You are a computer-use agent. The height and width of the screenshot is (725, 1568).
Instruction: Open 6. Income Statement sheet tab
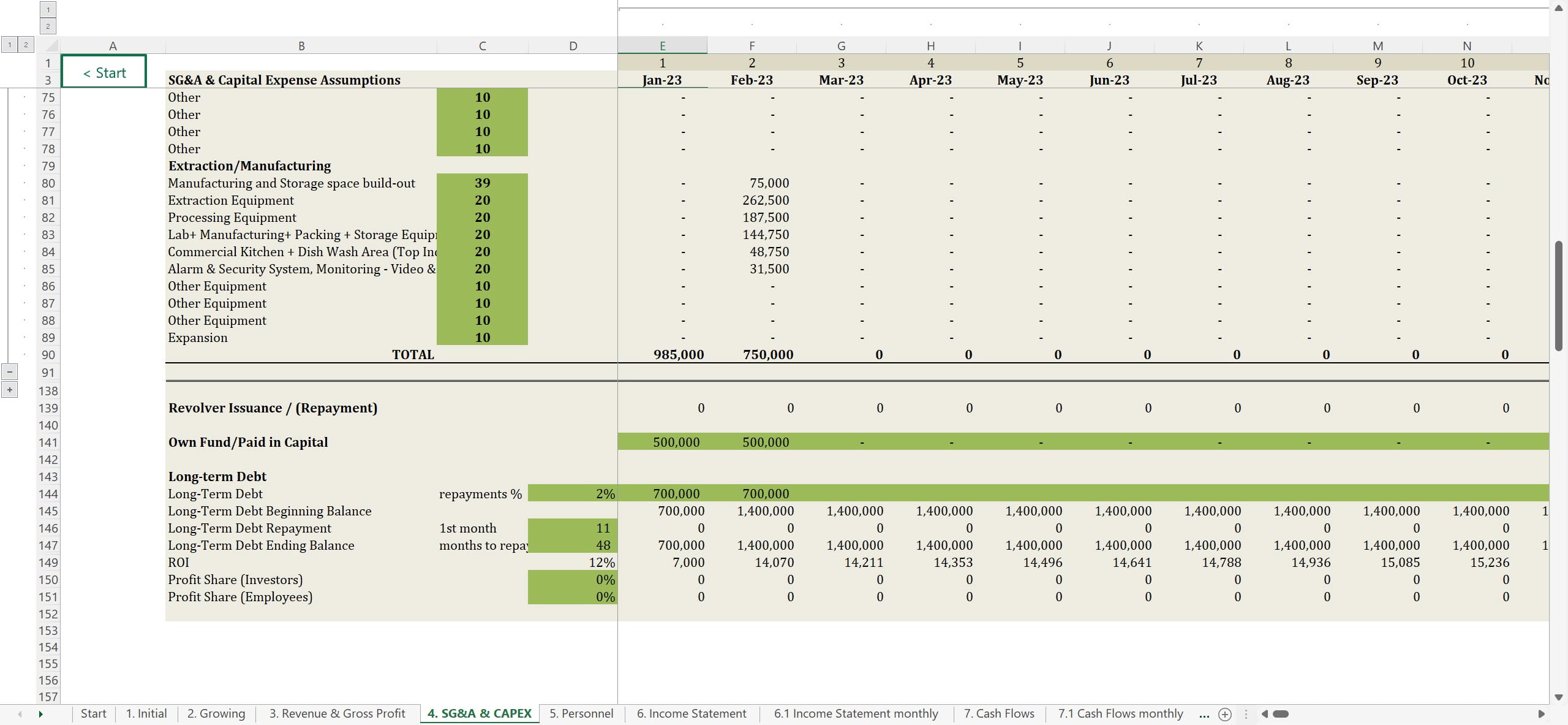click(x=691, y=713)
